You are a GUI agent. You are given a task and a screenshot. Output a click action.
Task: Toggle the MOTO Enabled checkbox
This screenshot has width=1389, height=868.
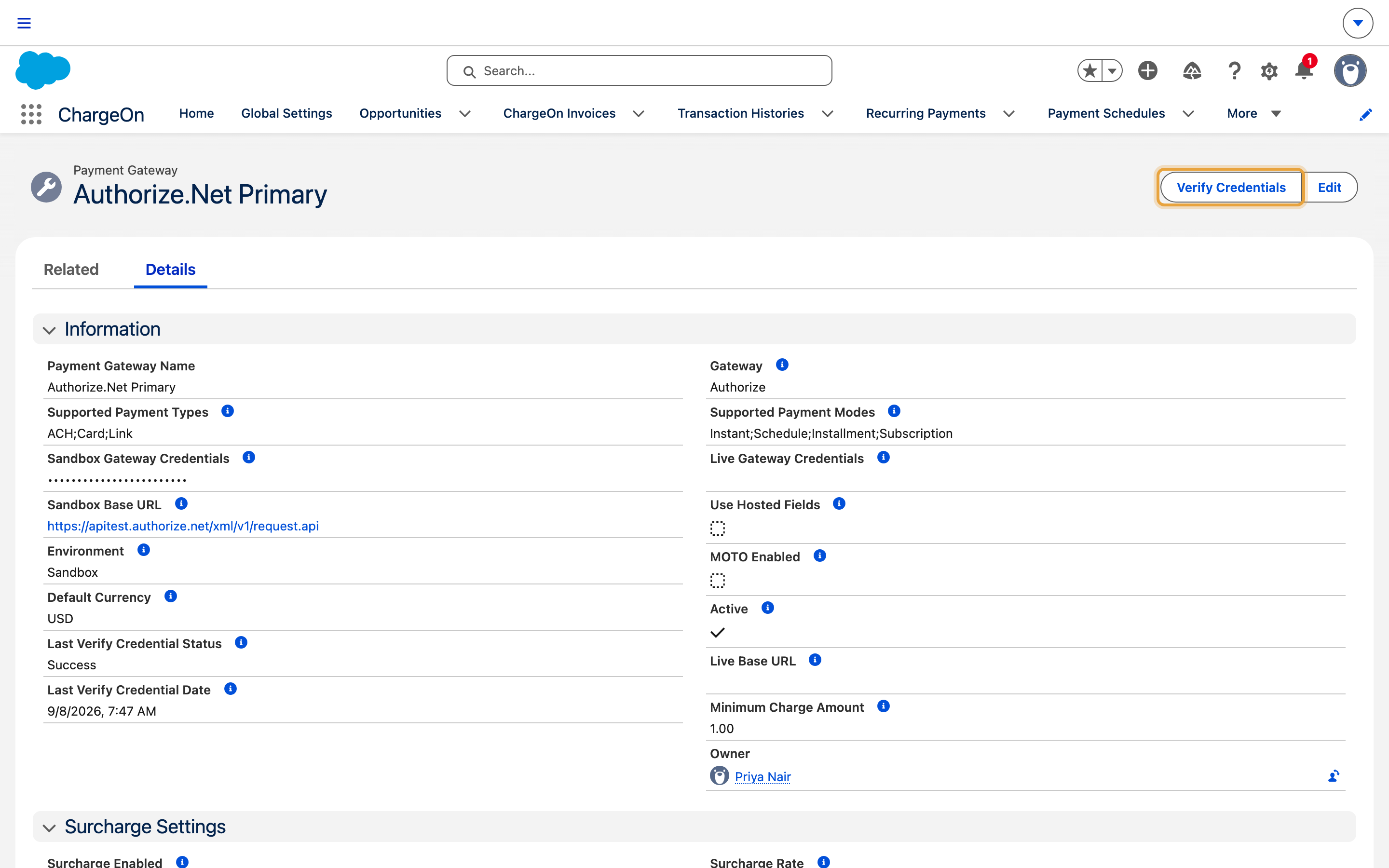[x=718, y=581]
